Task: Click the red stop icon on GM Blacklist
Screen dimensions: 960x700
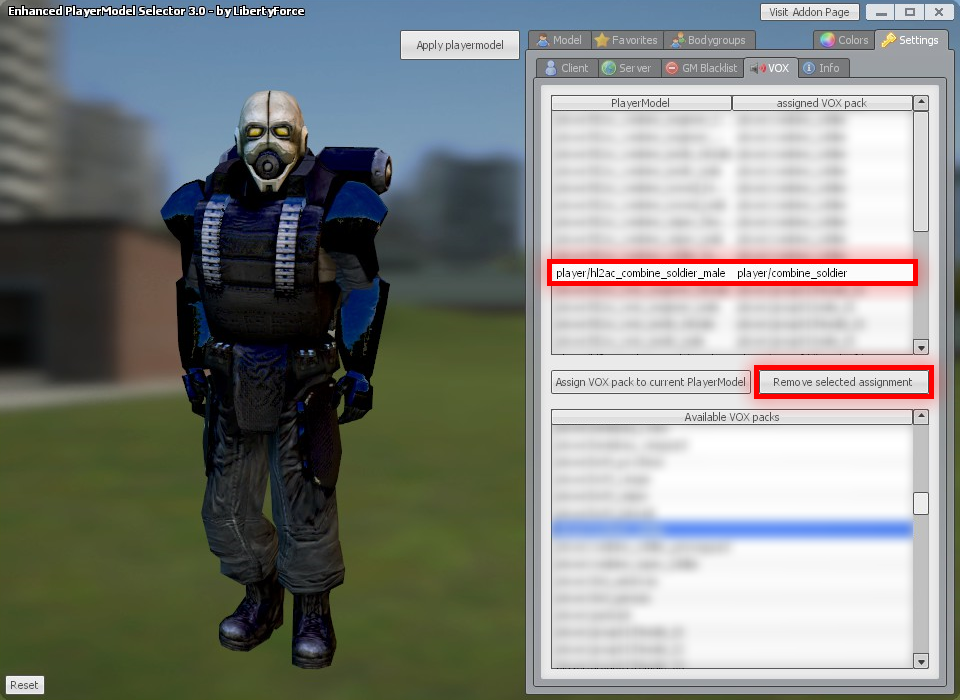Action: 672,68
